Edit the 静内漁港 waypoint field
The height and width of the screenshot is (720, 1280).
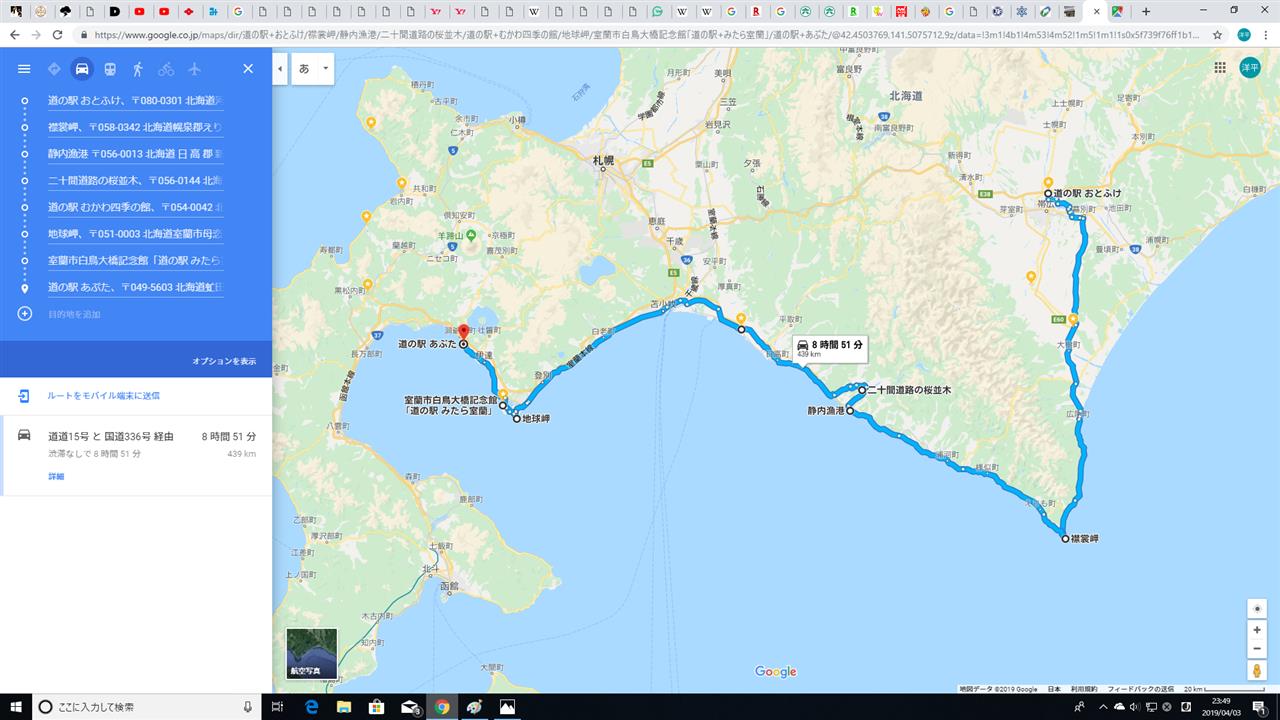135,154
